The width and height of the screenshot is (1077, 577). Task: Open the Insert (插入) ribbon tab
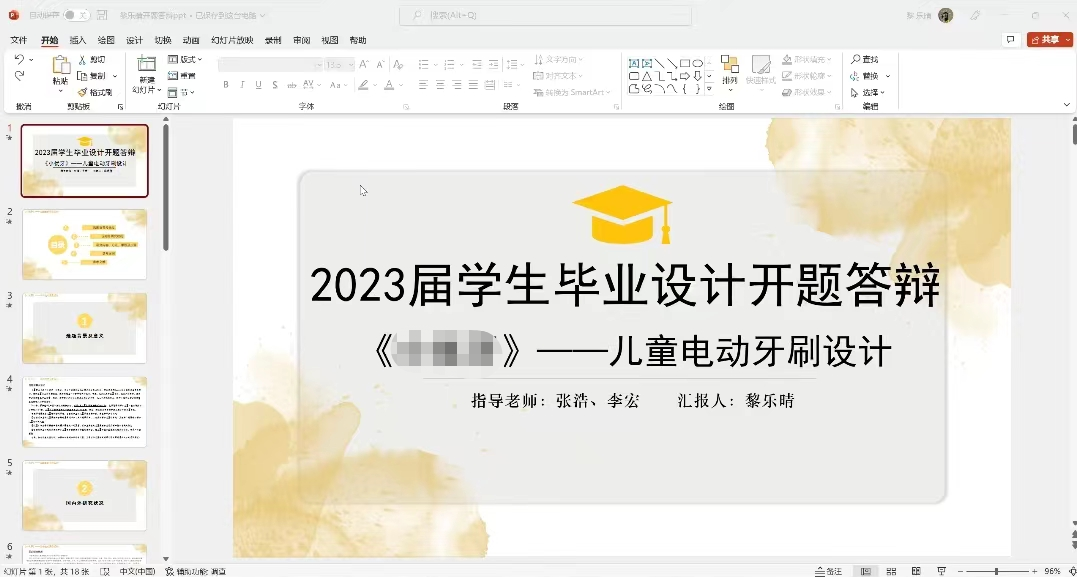78,40
